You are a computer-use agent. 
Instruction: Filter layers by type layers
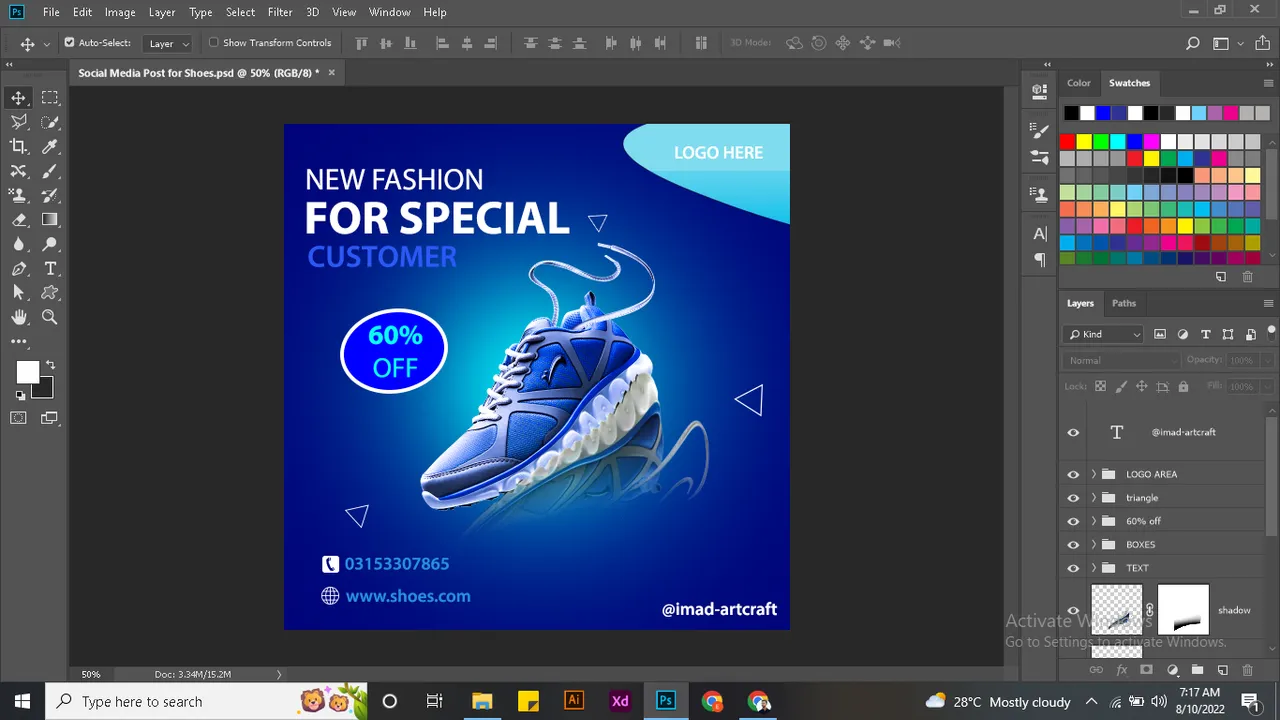click(1205, 334)
